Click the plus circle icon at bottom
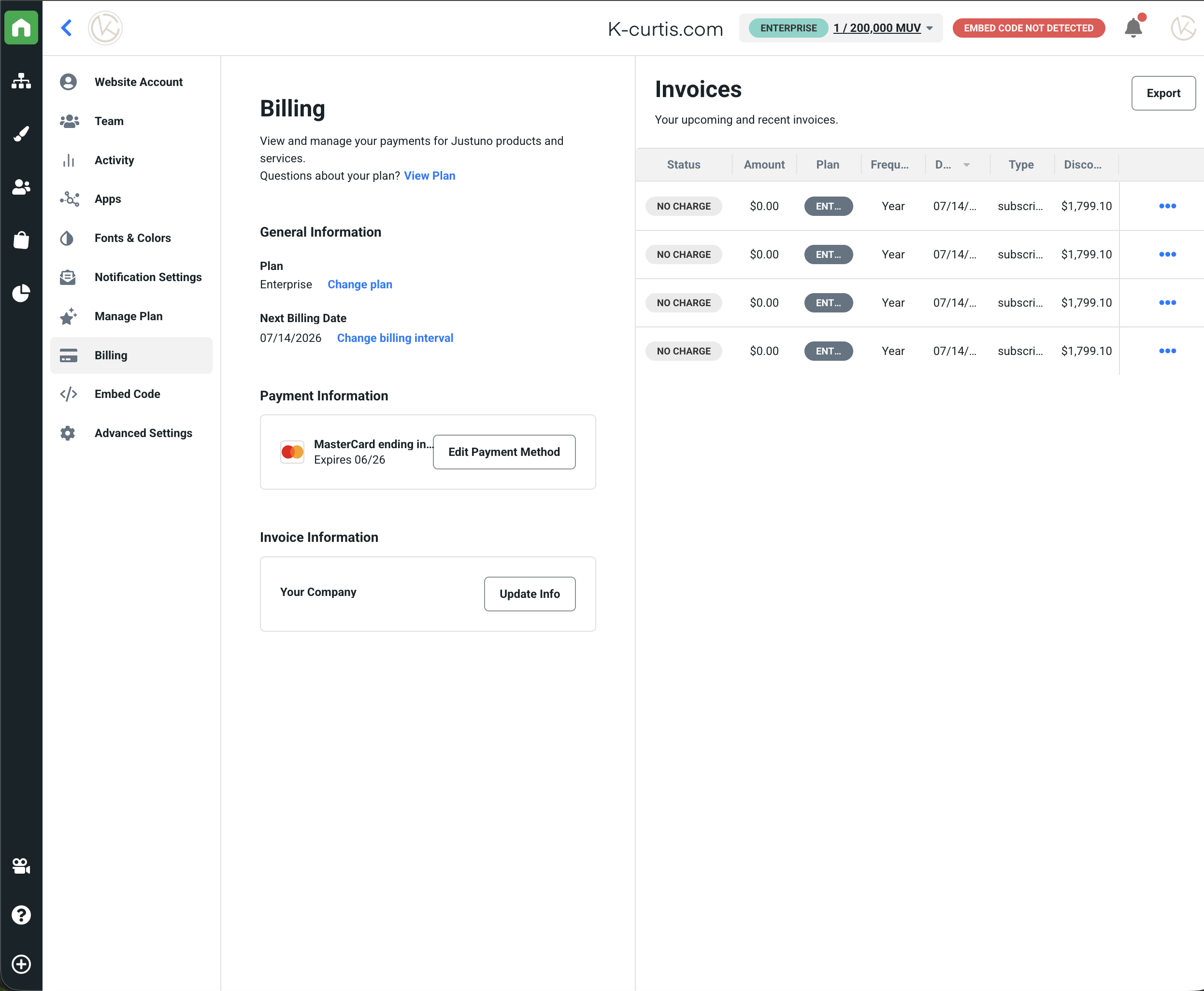Screen dimensions: 1204x991 tap(21, 964)
